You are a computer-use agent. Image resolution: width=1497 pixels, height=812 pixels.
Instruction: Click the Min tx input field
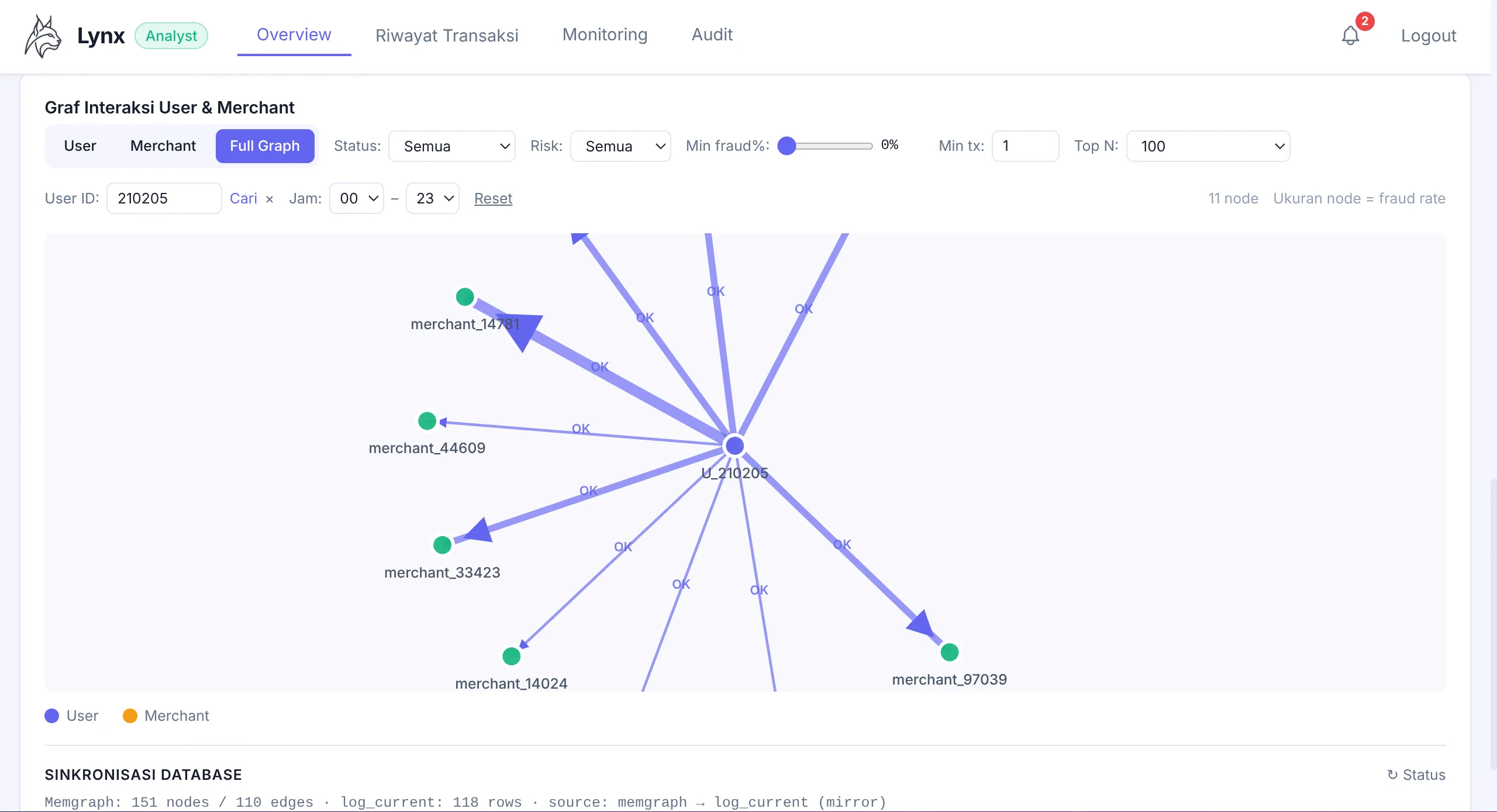1026,146
